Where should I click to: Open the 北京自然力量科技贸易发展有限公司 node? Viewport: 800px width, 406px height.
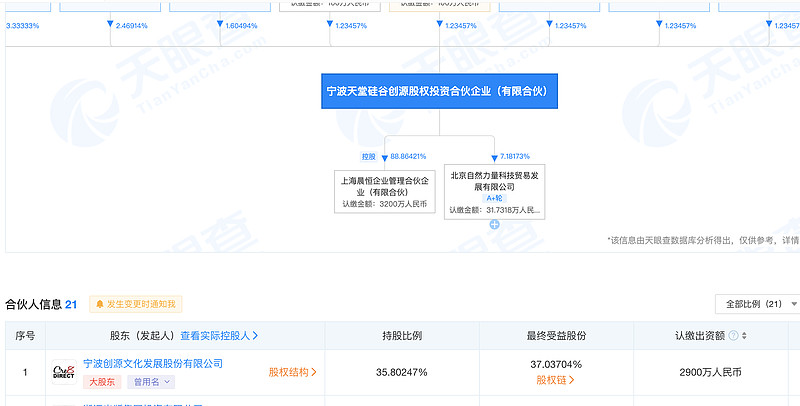[494, 192]
